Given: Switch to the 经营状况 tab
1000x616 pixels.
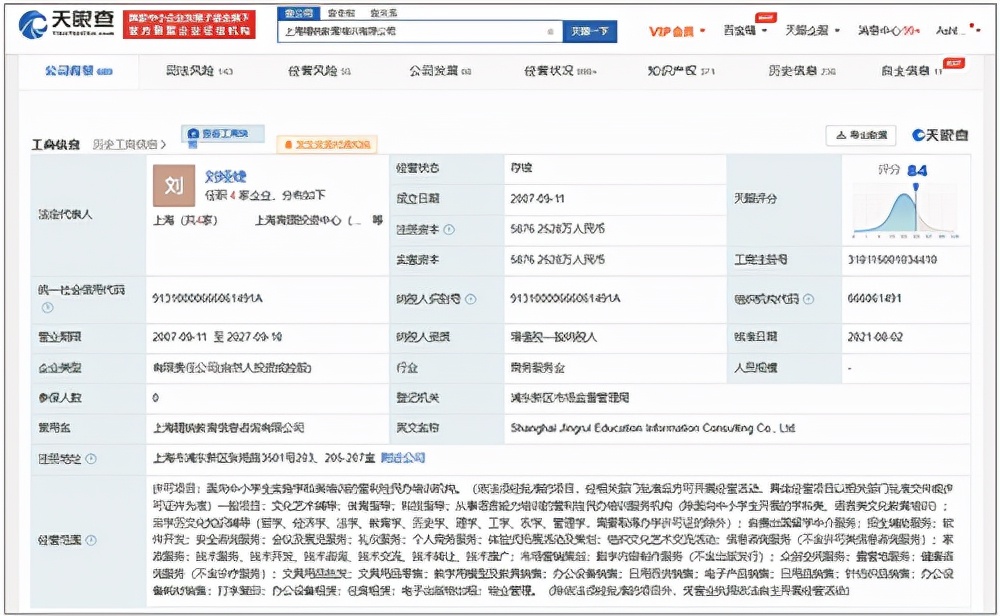Looking at the screenshot, I should tap(560, 71).
